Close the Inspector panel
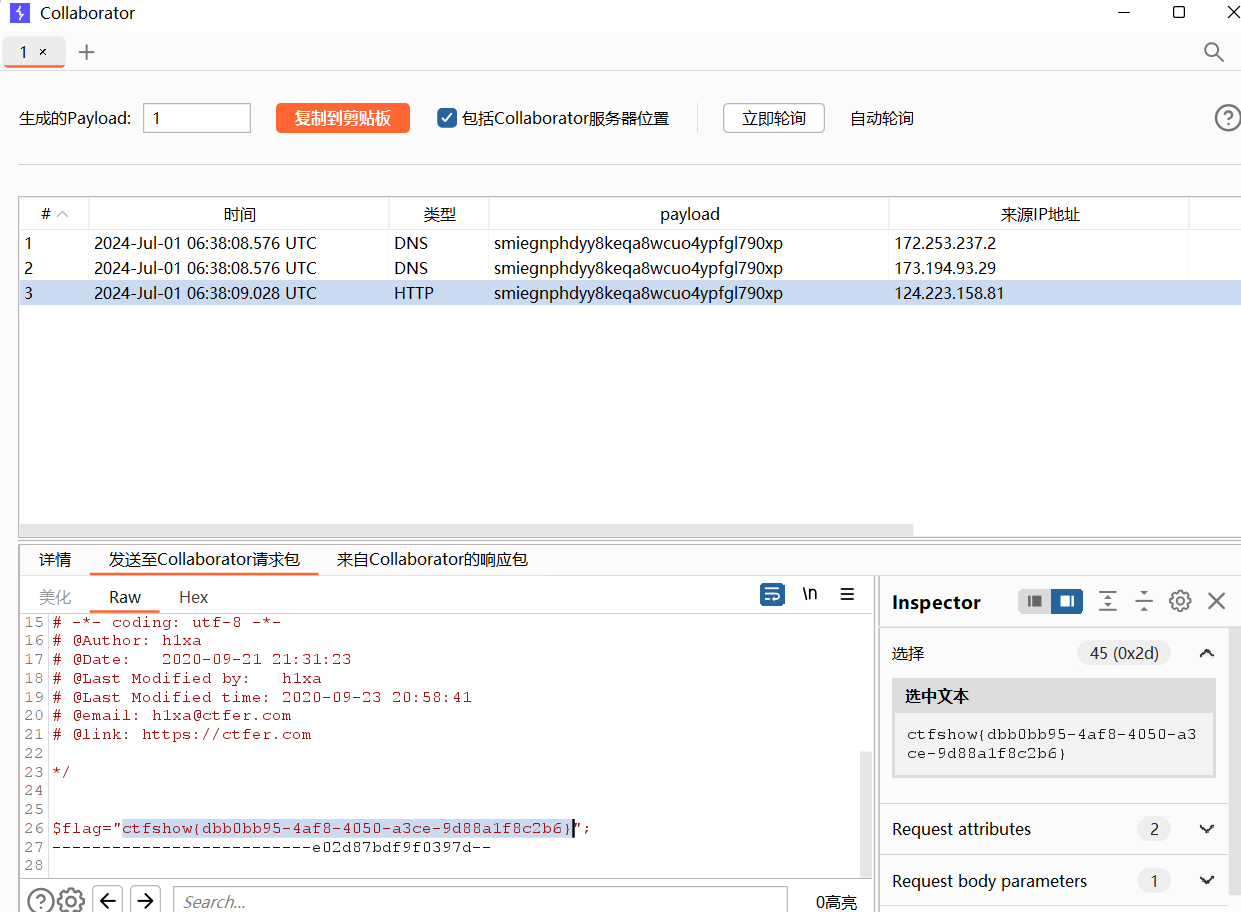The image size is (1241, 912). [1216, 601]
